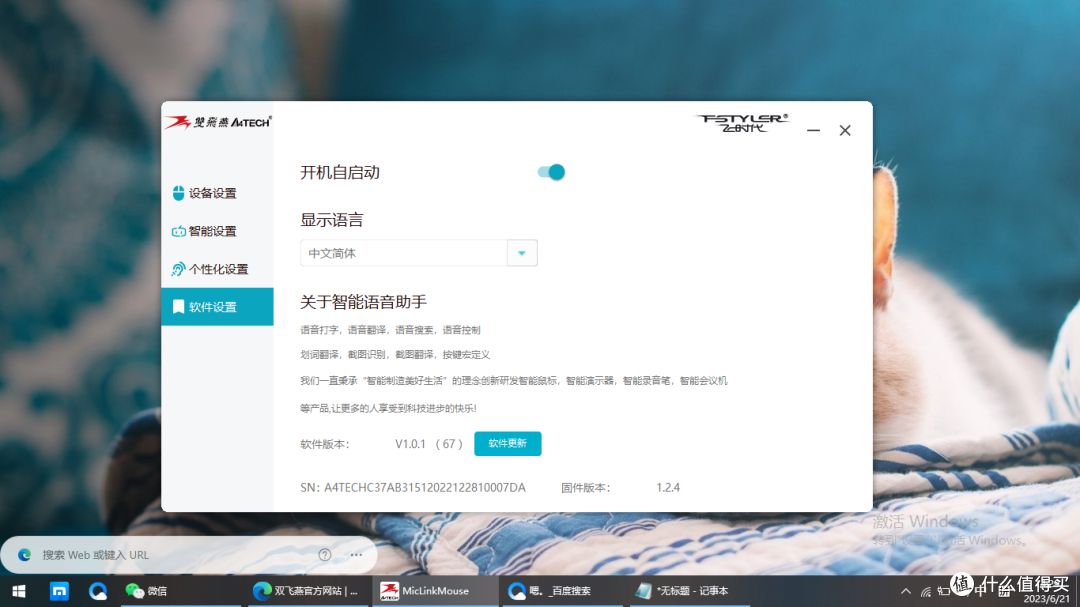Open 个性化设置 in the sidebar
The image size is (1080, 607).
(x=217, y=269)
